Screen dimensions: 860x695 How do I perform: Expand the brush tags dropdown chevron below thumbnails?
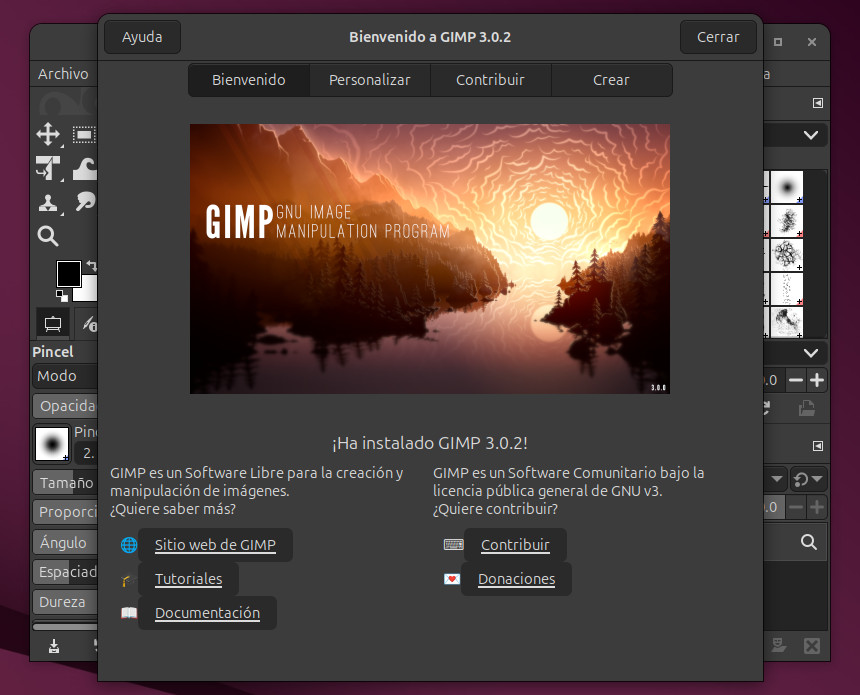[811, 353]
